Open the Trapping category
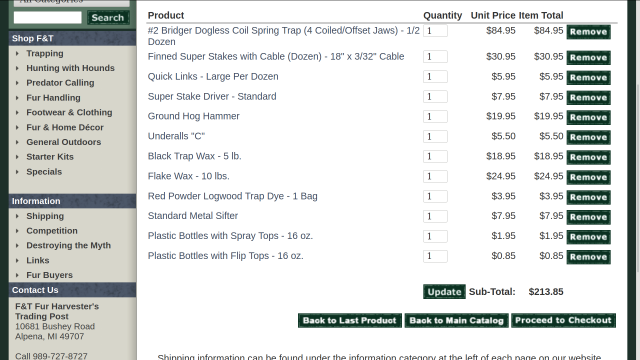640x360 pixels. [45, 53]
